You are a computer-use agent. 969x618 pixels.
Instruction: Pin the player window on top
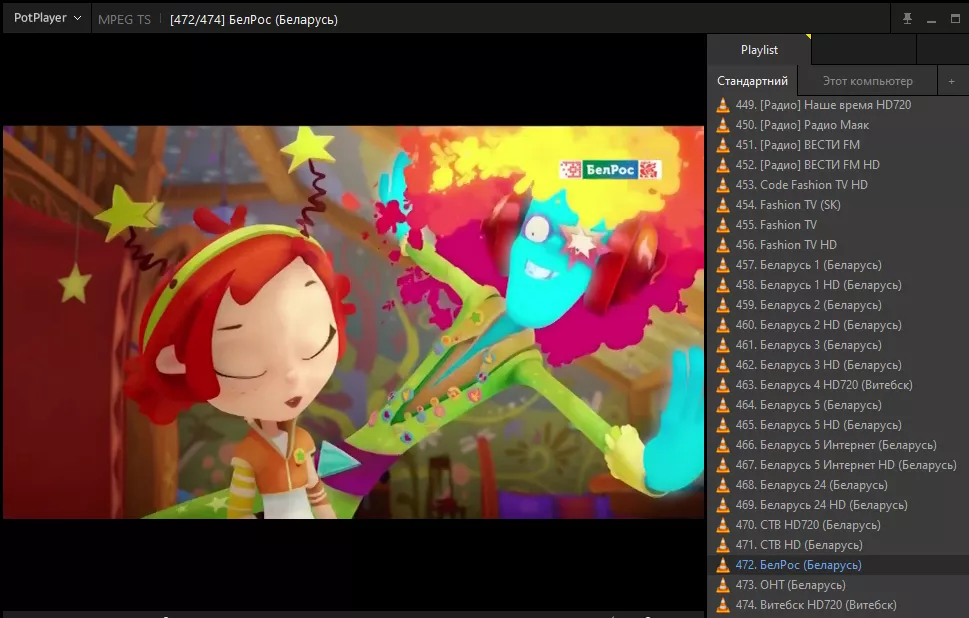coord(907,19)
